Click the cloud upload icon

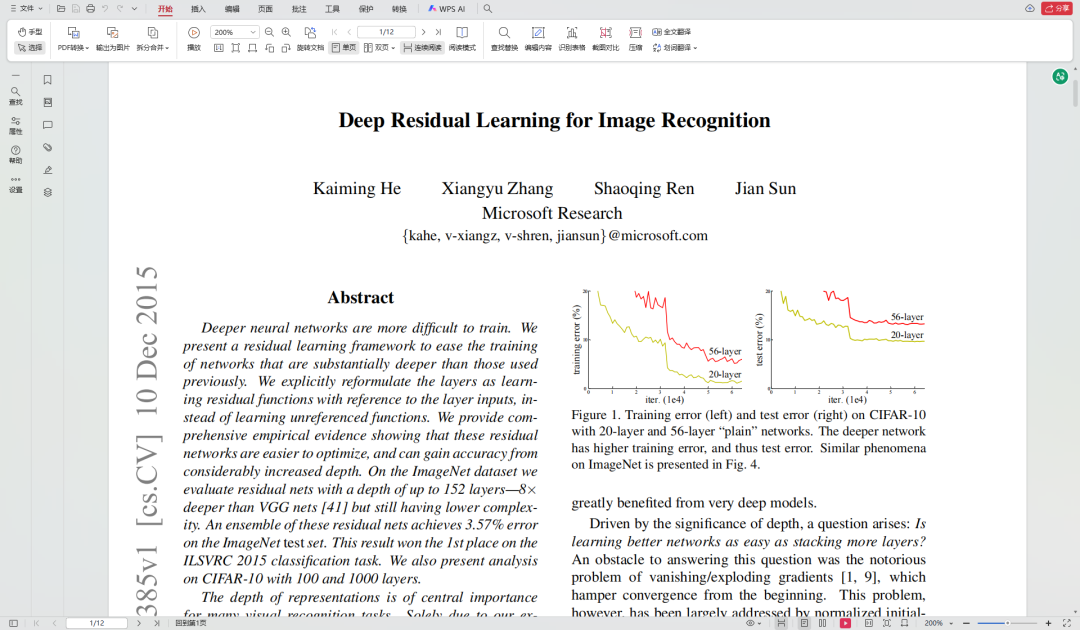[x=1030, y=8]
